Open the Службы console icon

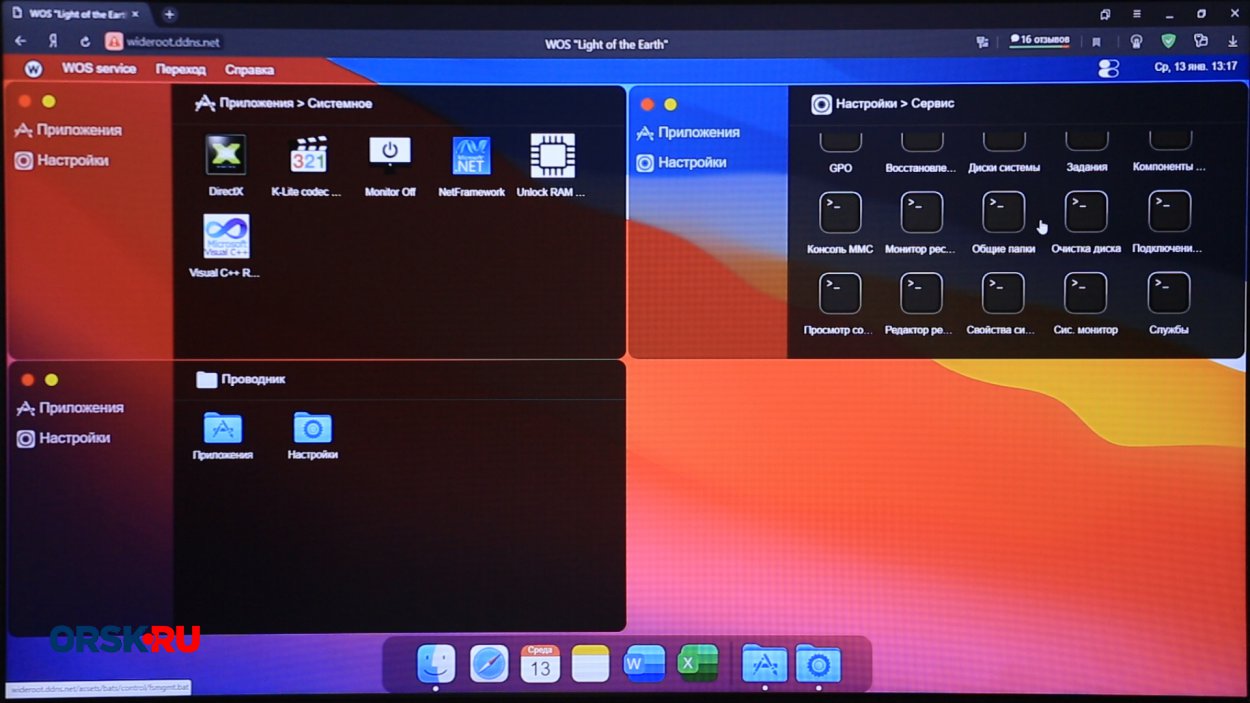coord(1168,294)
